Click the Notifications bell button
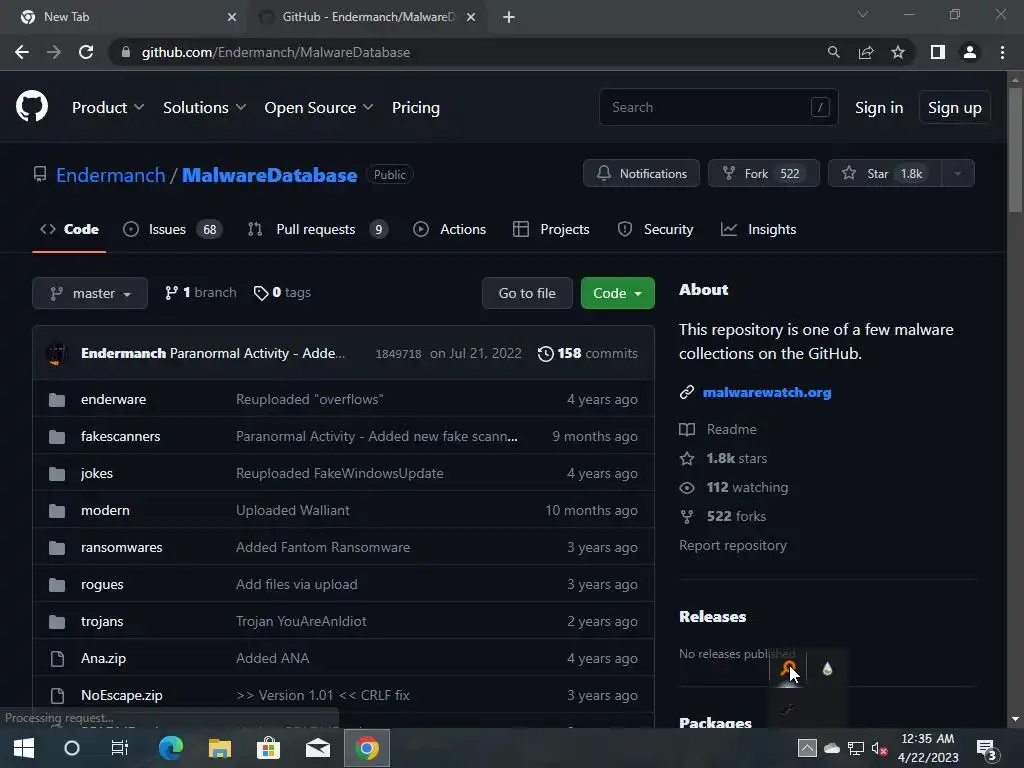1024x768 pixels. pyautogui.click(x=641, y=174)
